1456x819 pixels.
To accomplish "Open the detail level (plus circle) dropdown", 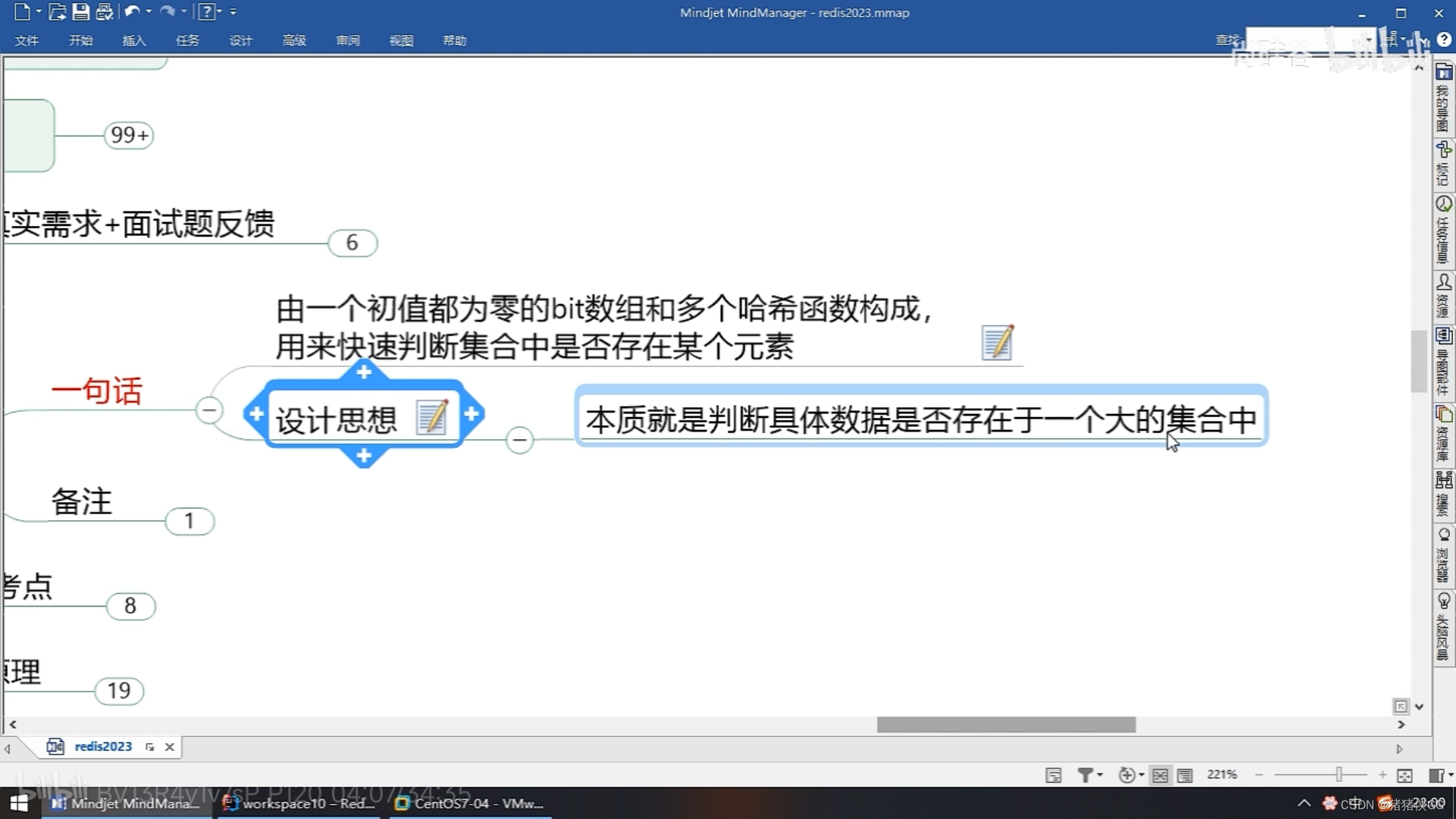I will [x=1131, y=775].
